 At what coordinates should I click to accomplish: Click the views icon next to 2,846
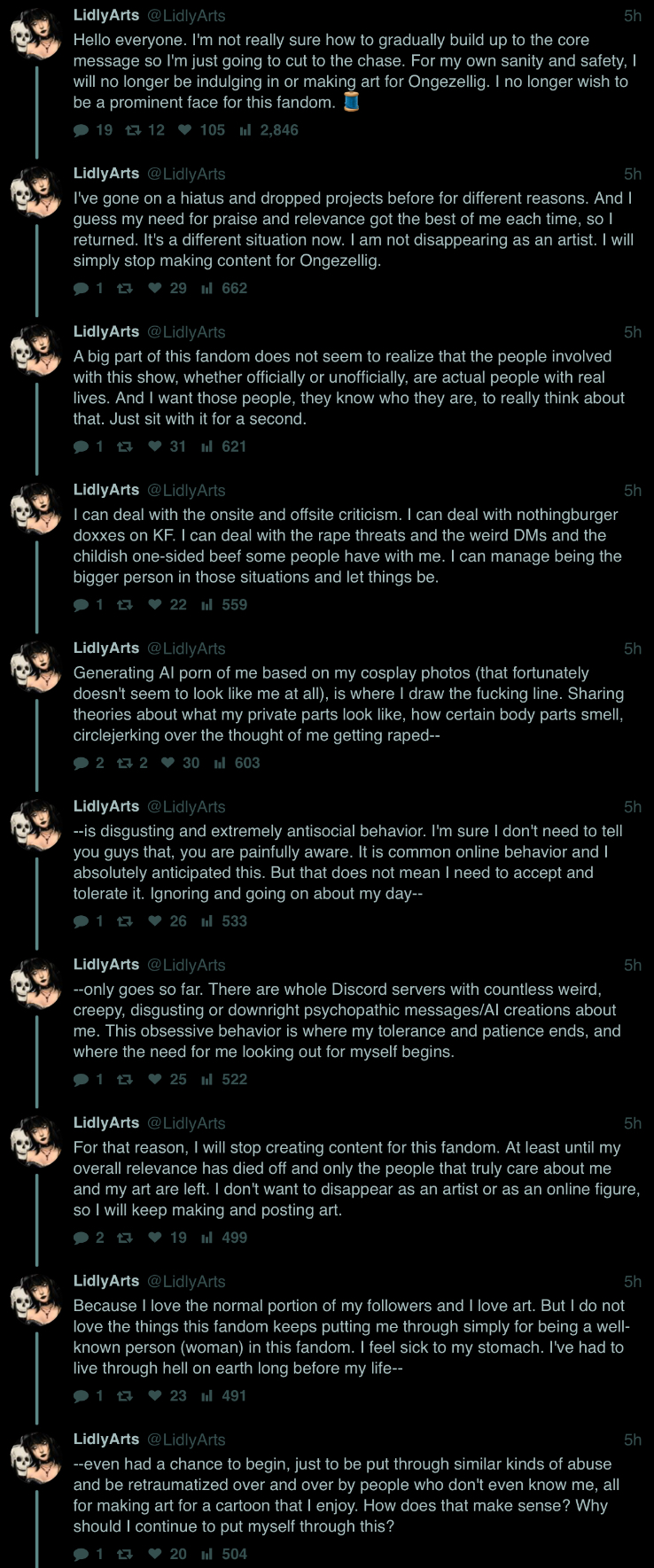coord(245,130)
